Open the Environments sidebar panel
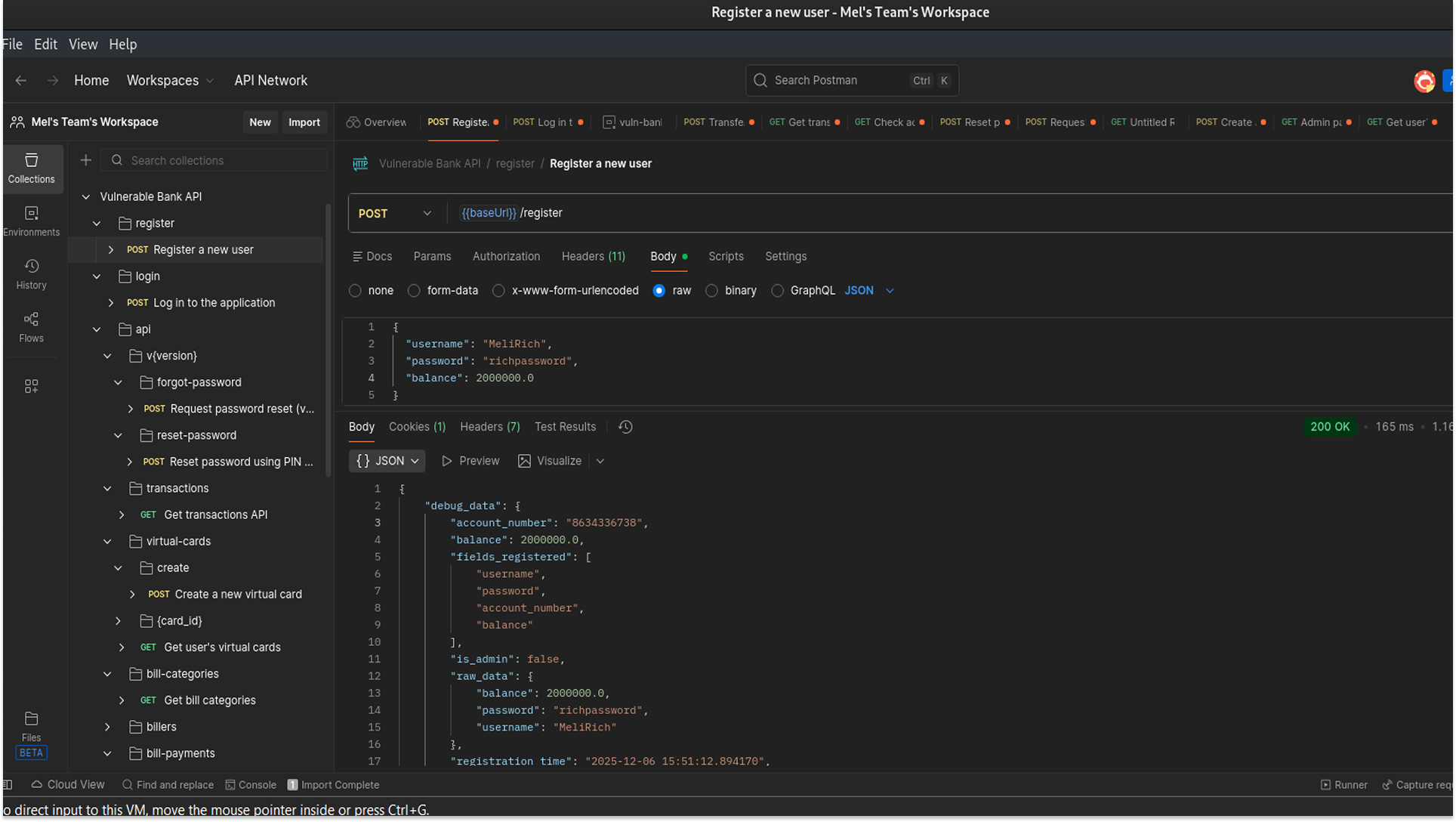Viewport: 1456px width, 822px height. pyautogui.click(x=32, y=220)
